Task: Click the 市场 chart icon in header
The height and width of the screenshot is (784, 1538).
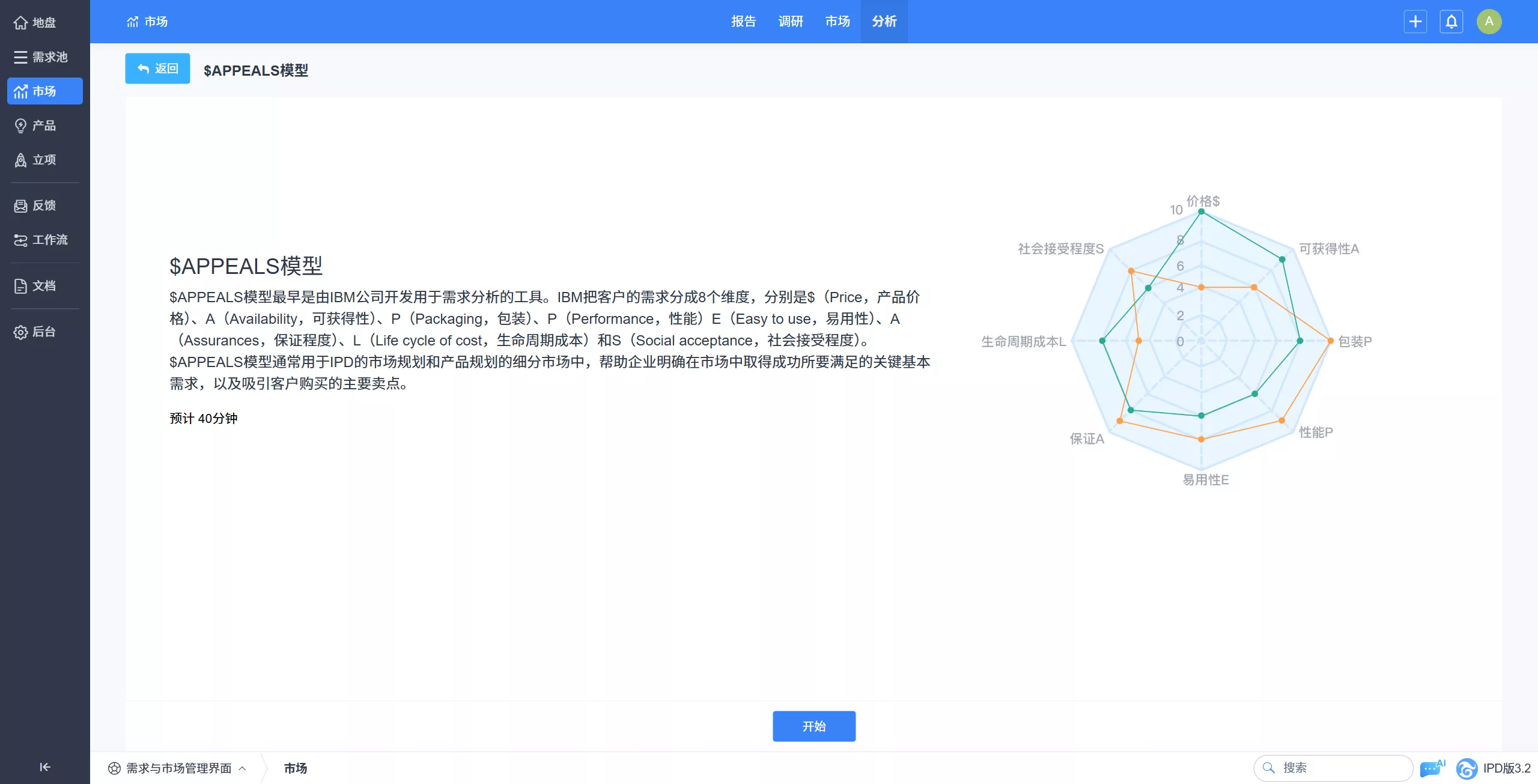Action: pyautogui.click(x=133, y=22)
